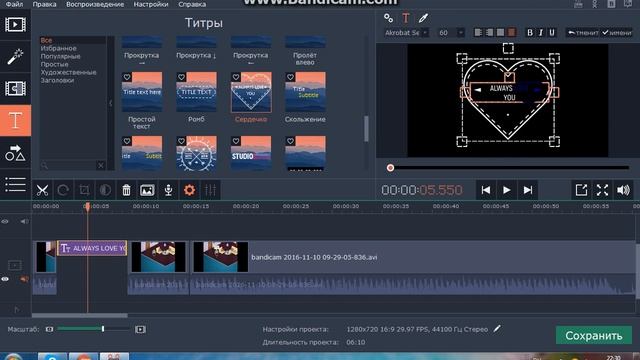Image resolution: width=640 pixels, height=360 pixels.
Task: Toggle Italic text formatting
Action: pyautogui.click(x=541, y=33)
